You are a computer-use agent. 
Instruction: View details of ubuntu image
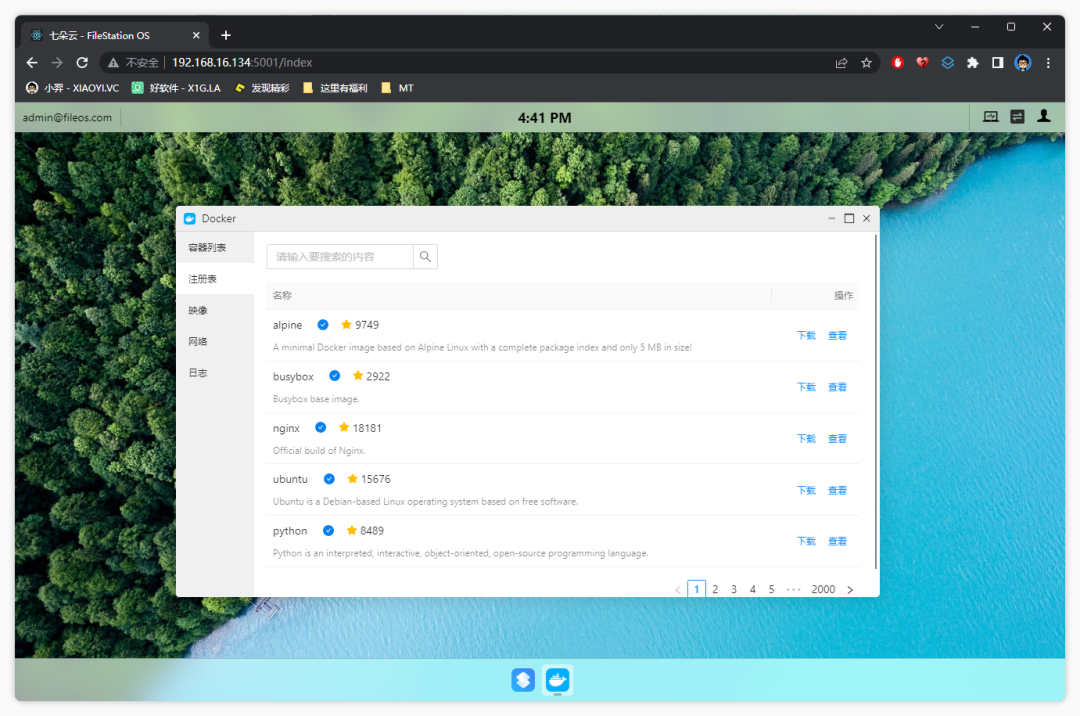[837, 490]
